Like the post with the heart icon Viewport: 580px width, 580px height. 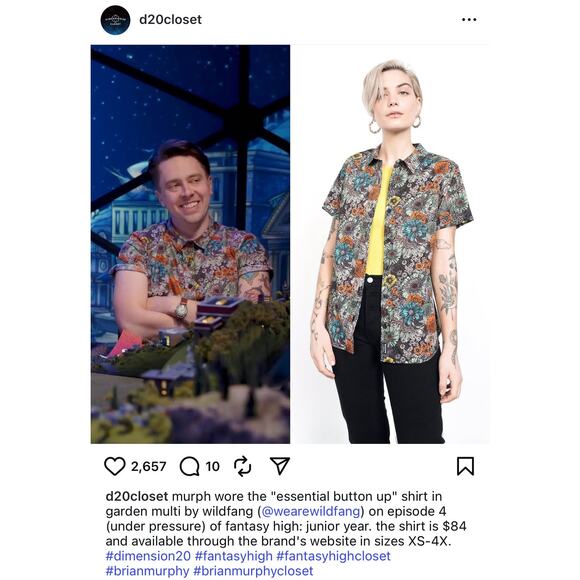point(115,466)
